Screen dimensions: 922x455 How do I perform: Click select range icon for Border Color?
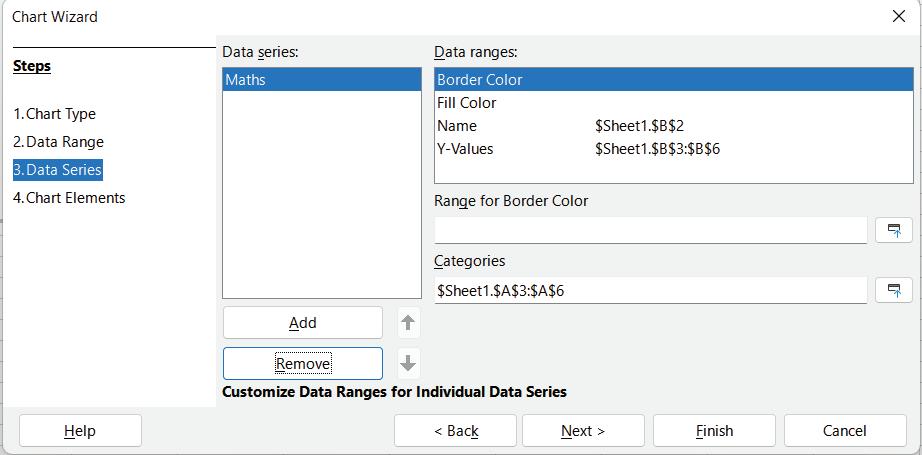893,230
